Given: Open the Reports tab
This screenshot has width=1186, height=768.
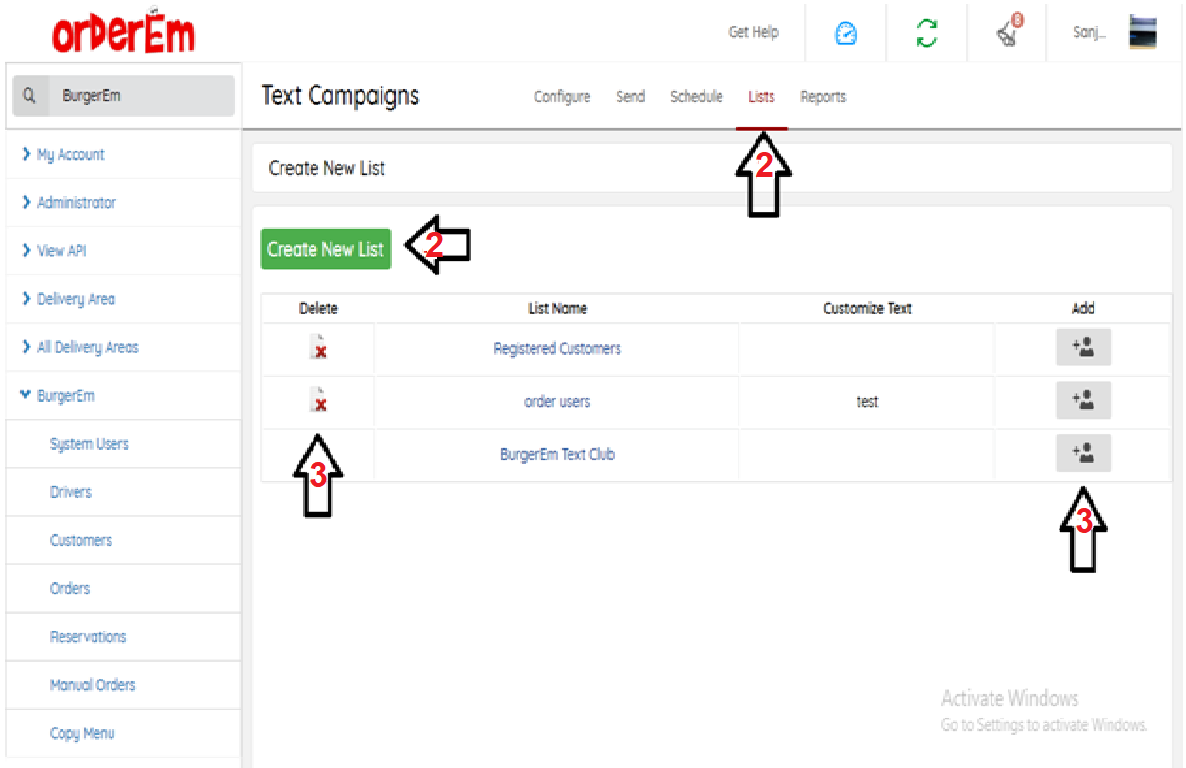Looking at the screenshot, I should 822,97.
